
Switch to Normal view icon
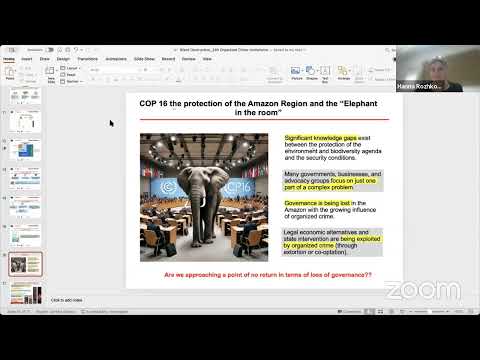[370, 312]
